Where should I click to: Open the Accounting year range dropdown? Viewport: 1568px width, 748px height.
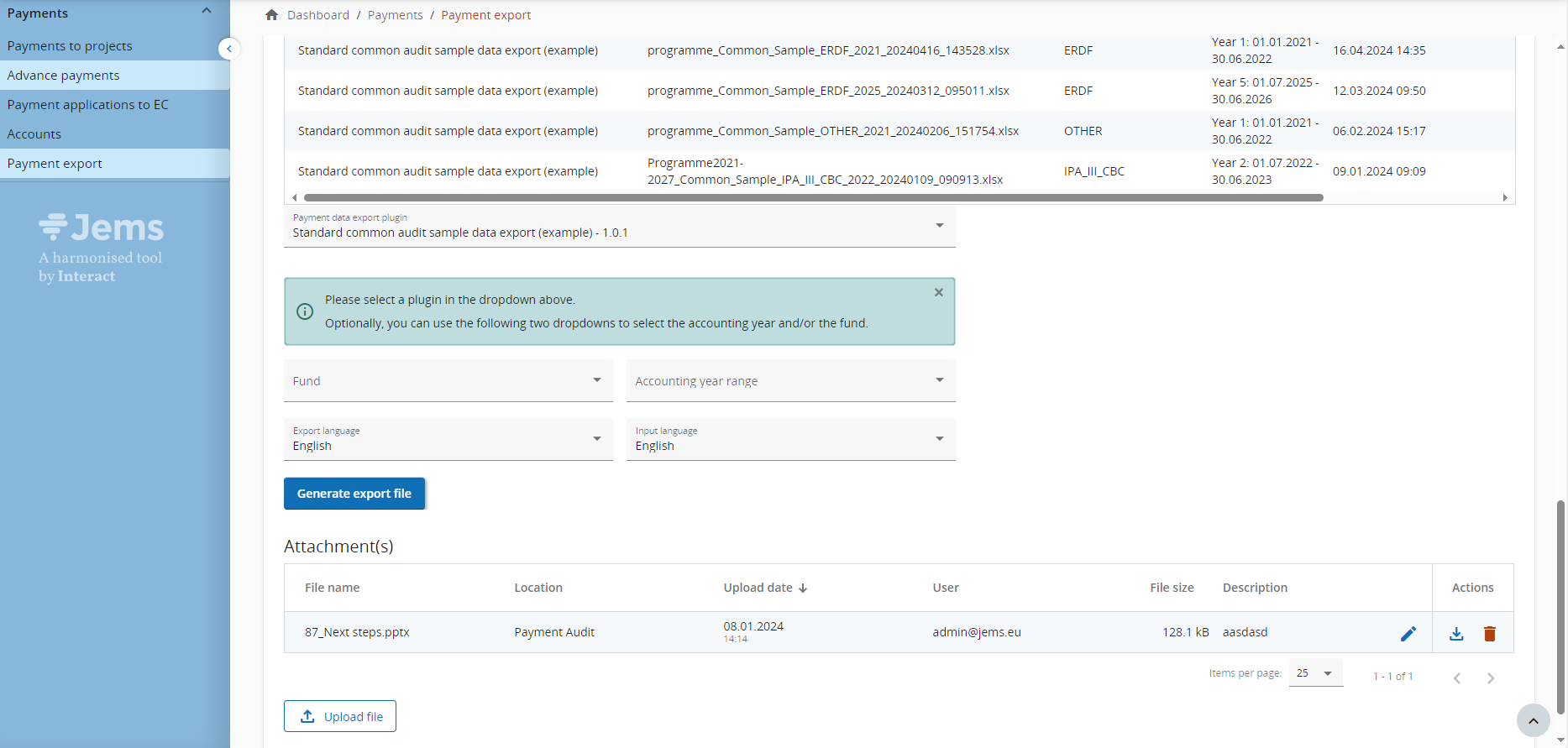coord(790,381)
